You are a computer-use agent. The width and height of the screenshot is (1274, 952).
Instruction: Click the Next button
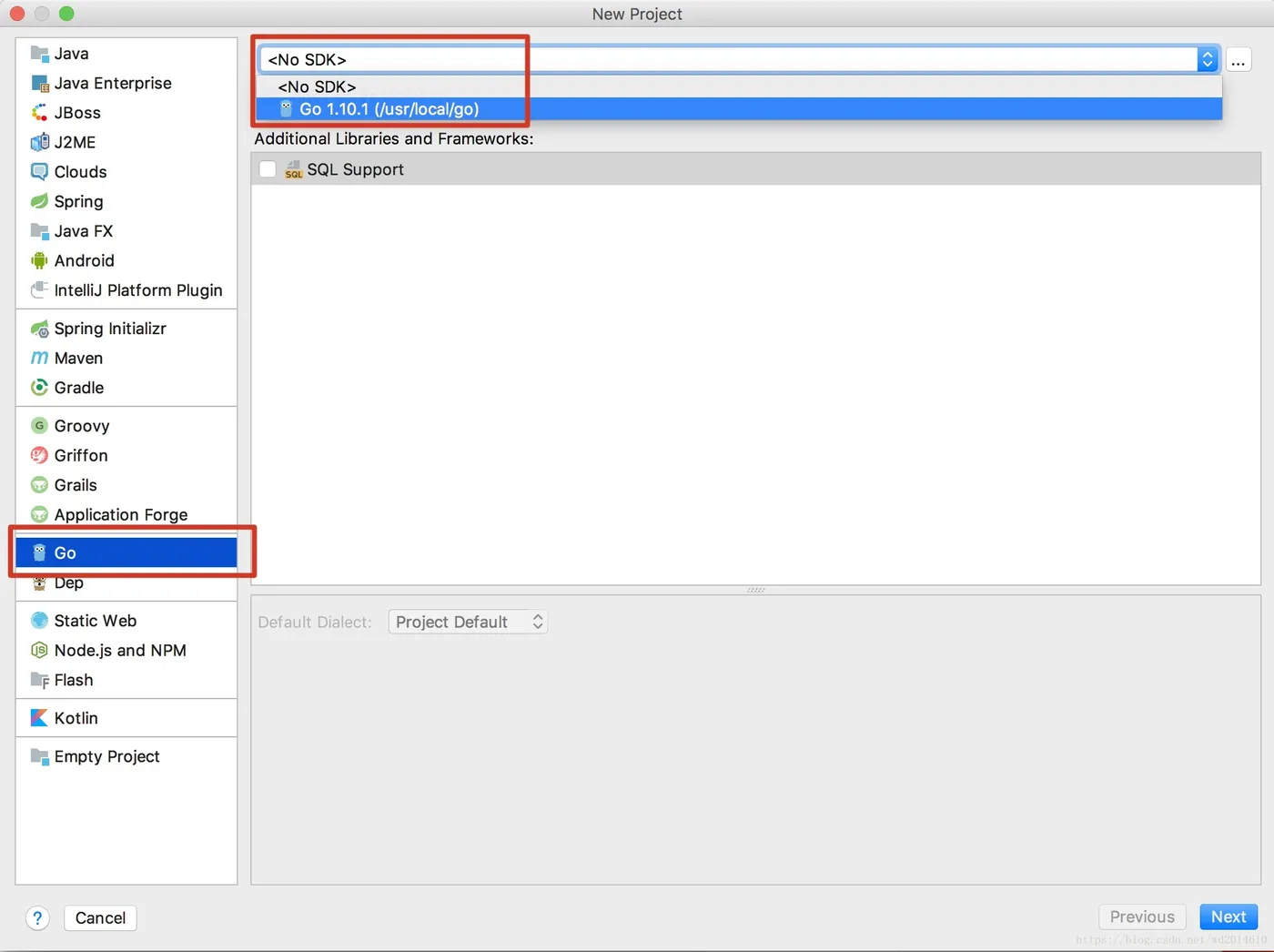pos(1228,917)
